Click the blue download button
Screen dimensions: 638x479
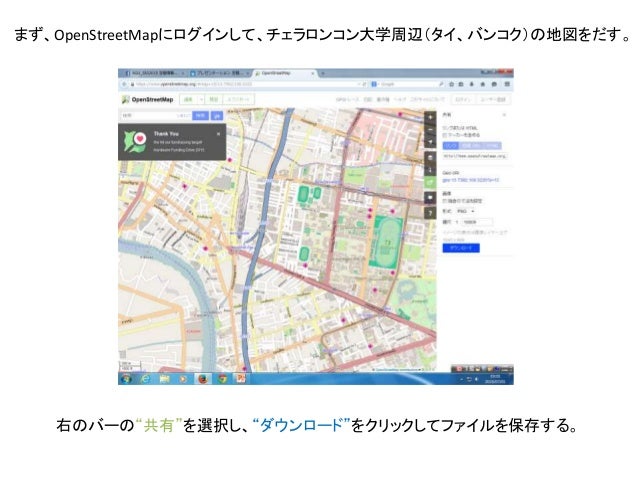(461, 248)
